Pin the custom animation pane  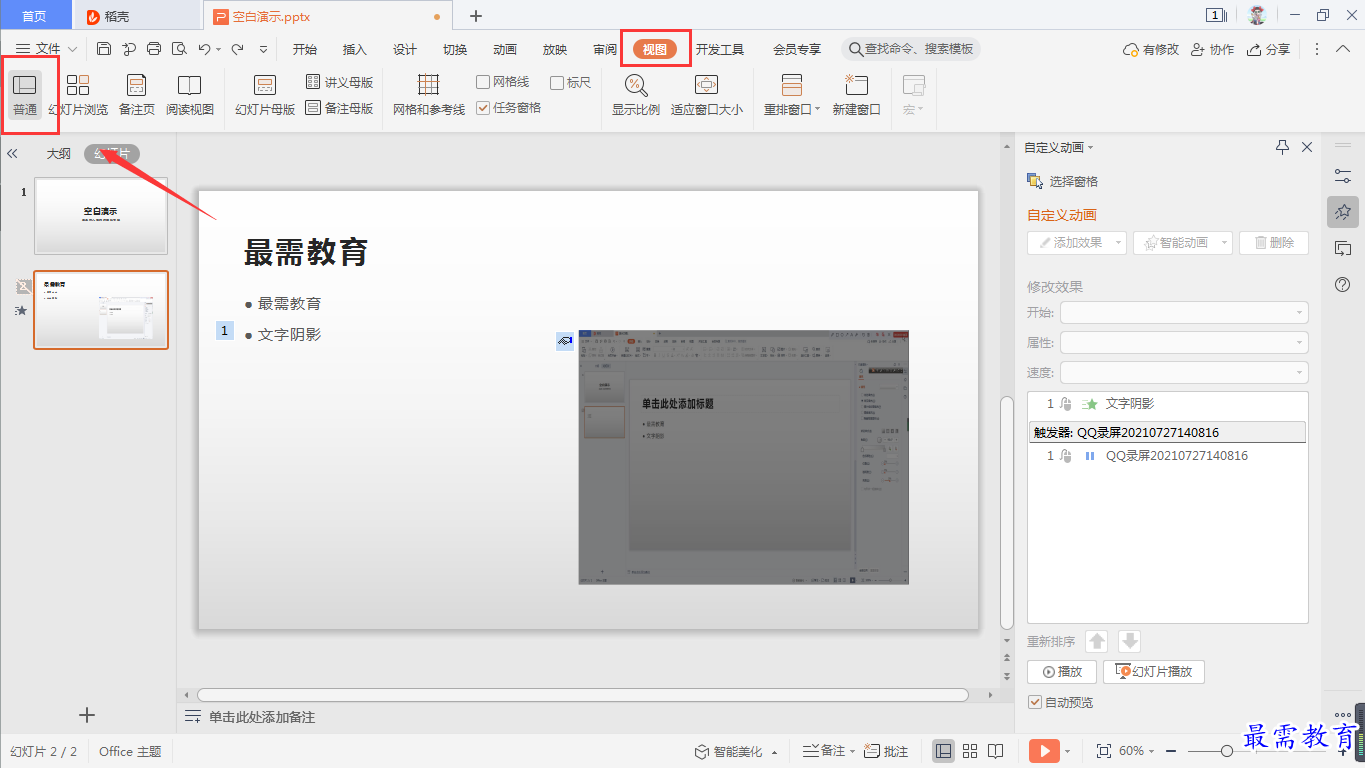pos(1283,147)
